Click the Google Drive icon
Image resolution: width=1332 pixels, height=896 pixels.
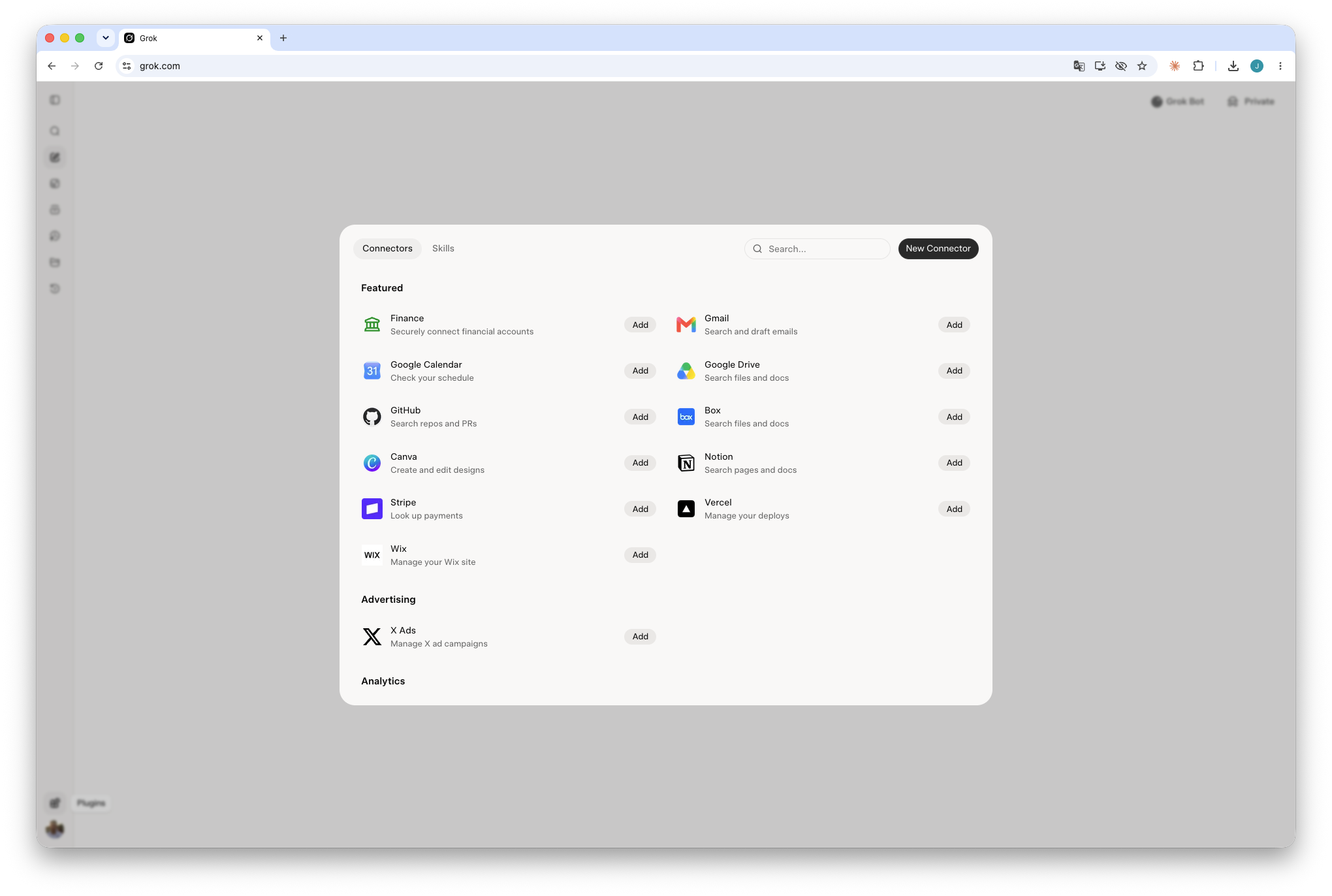[x=686, y=371]
